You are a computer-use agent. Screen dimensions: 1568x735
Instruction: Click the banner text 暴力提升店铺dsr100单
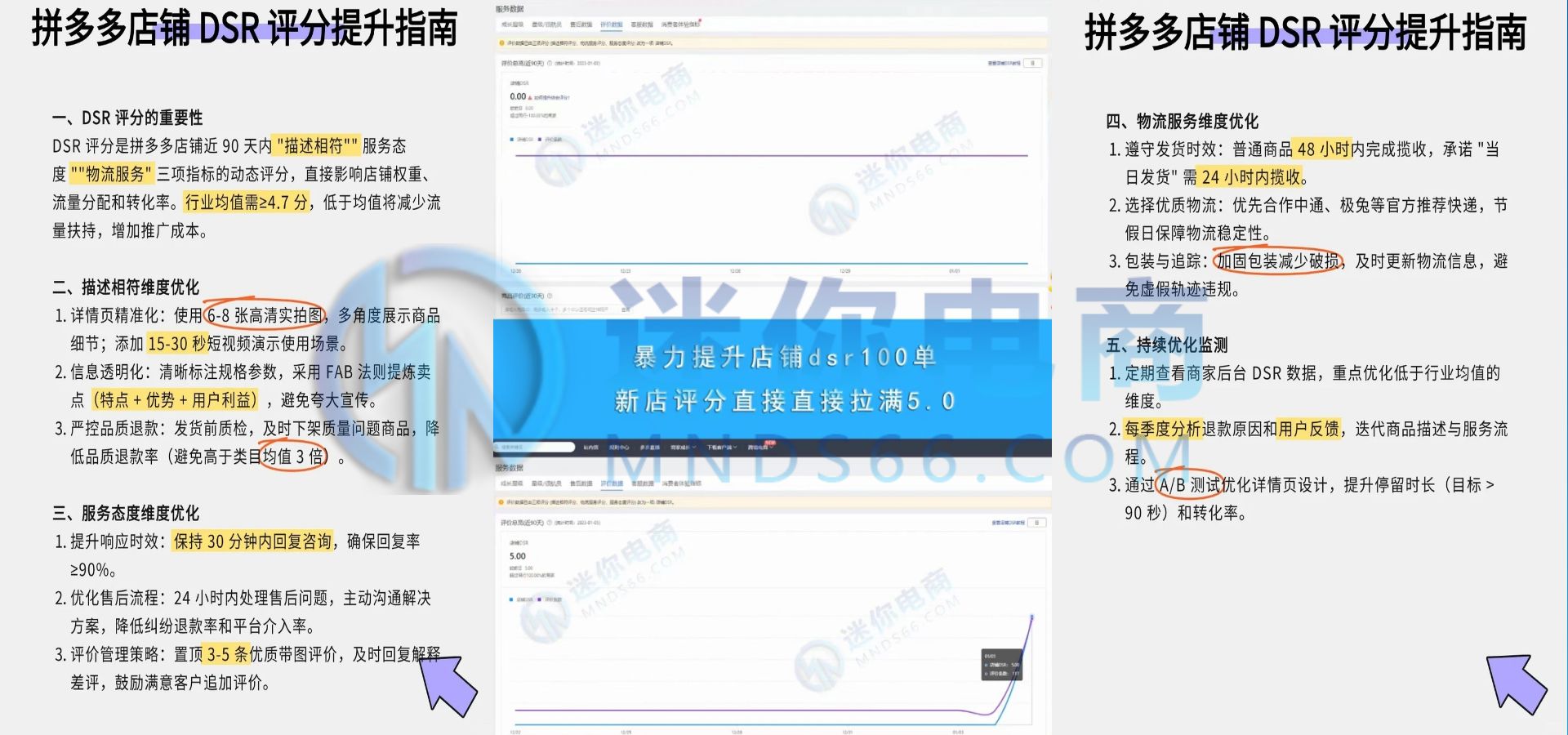(785, 357)
